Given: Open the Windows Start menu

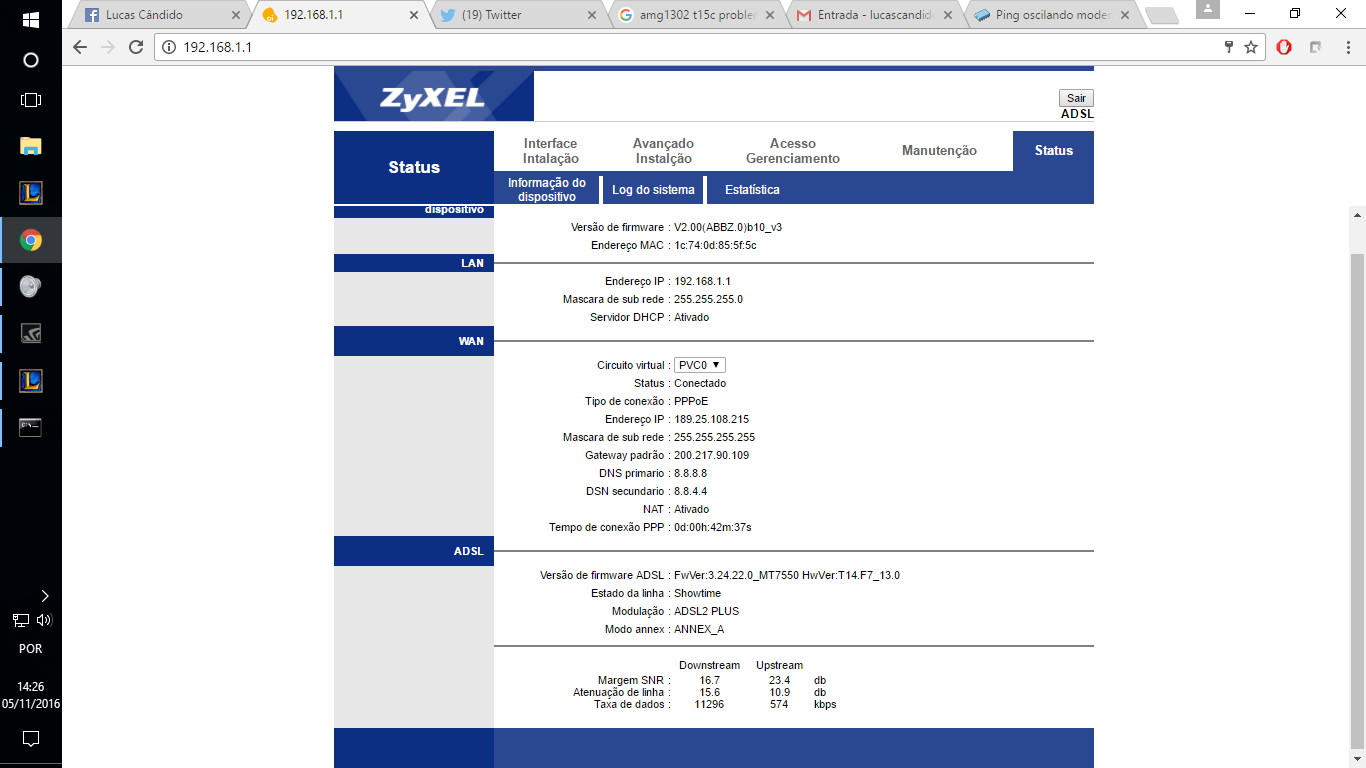Looking at the screenshot, I should 30,20.
